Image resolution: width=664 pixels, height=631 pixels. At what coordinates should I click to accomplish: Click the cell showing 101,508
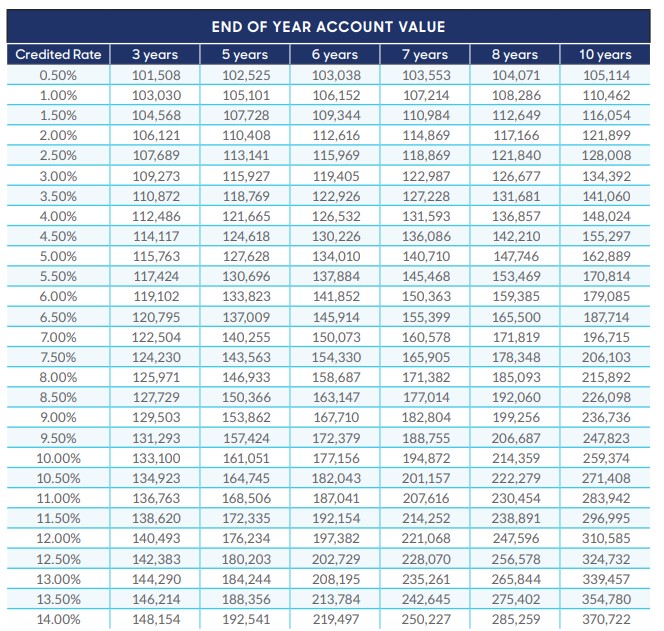coord(155,74)
